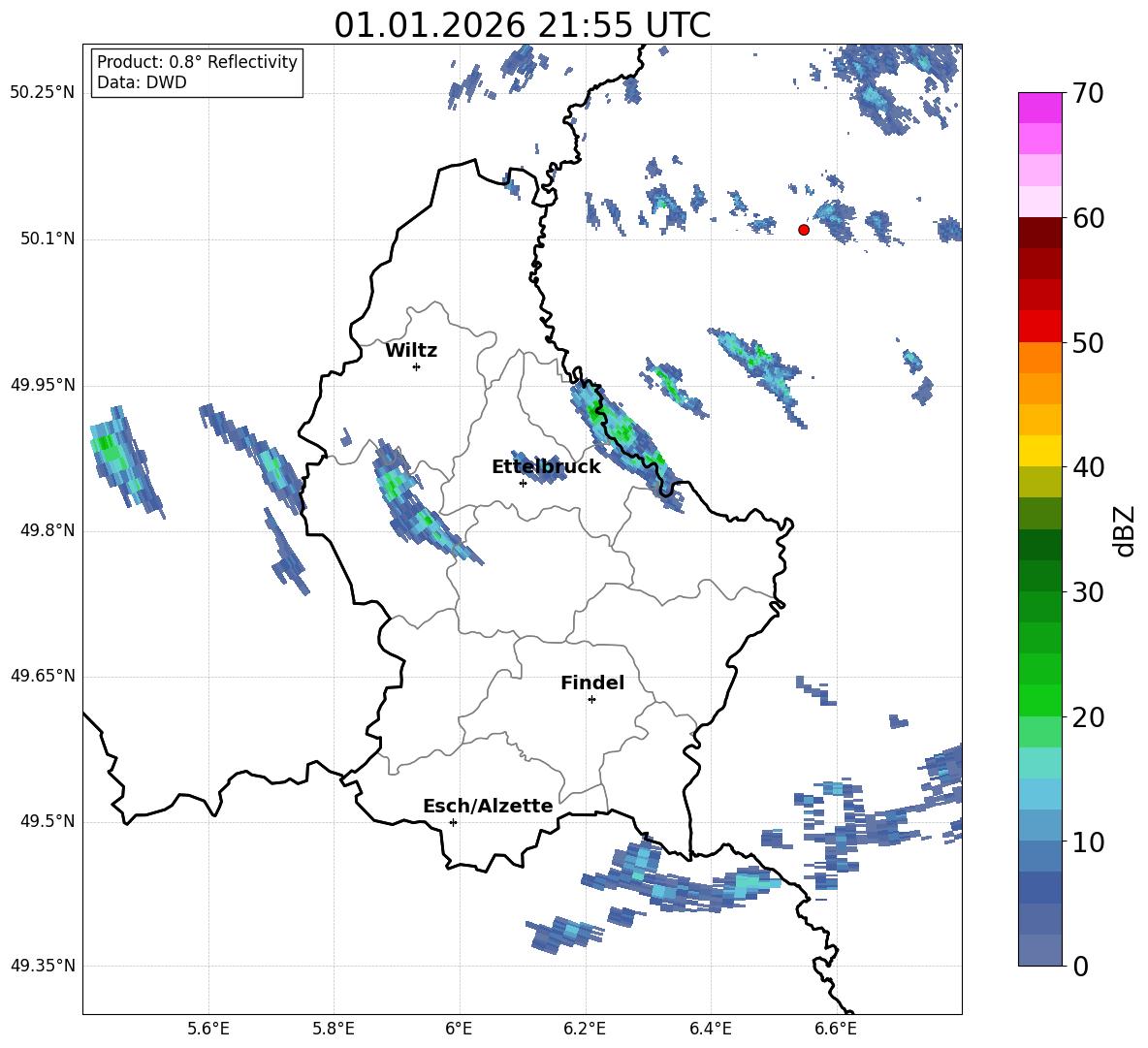Click the Findel location cross marker

pyautogui.click(x=591, y=700)
